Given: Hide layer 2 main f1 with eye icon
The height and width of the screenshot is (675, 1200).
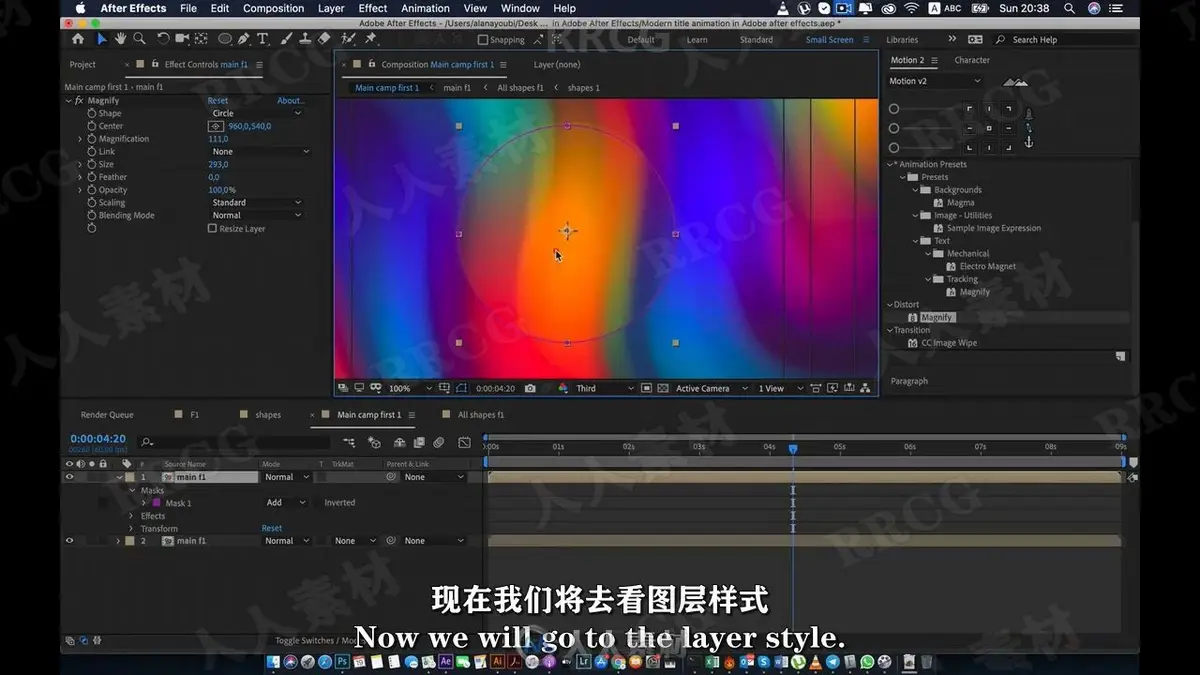Looking at the screenshot, I should tap(69, 541).
